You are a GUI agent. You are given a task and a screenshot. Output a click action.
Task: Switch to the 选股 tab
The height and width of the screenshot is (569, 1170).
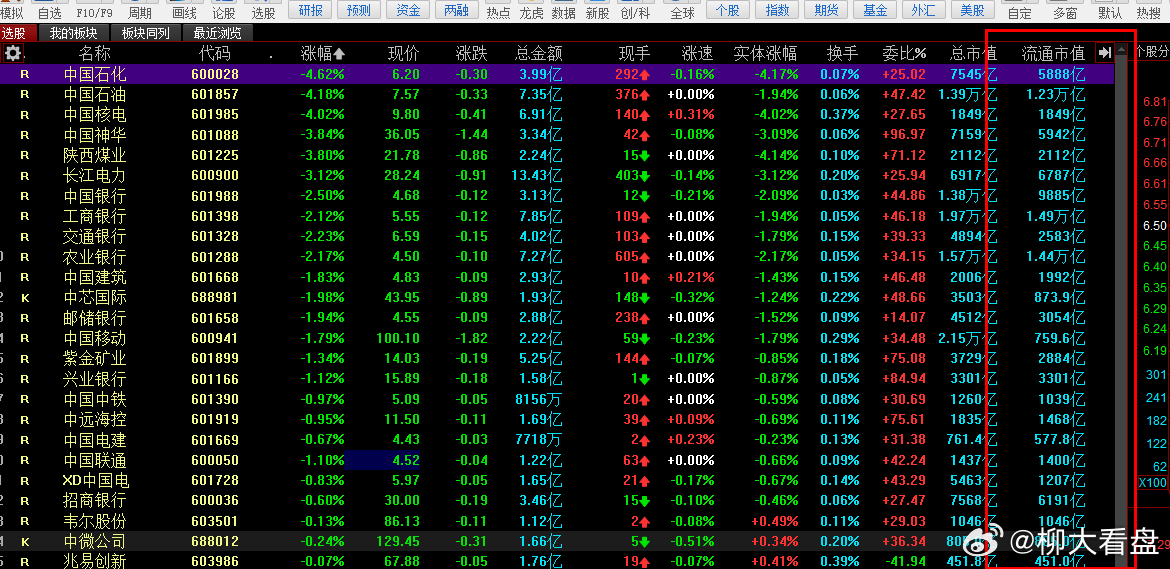(17, 33)
